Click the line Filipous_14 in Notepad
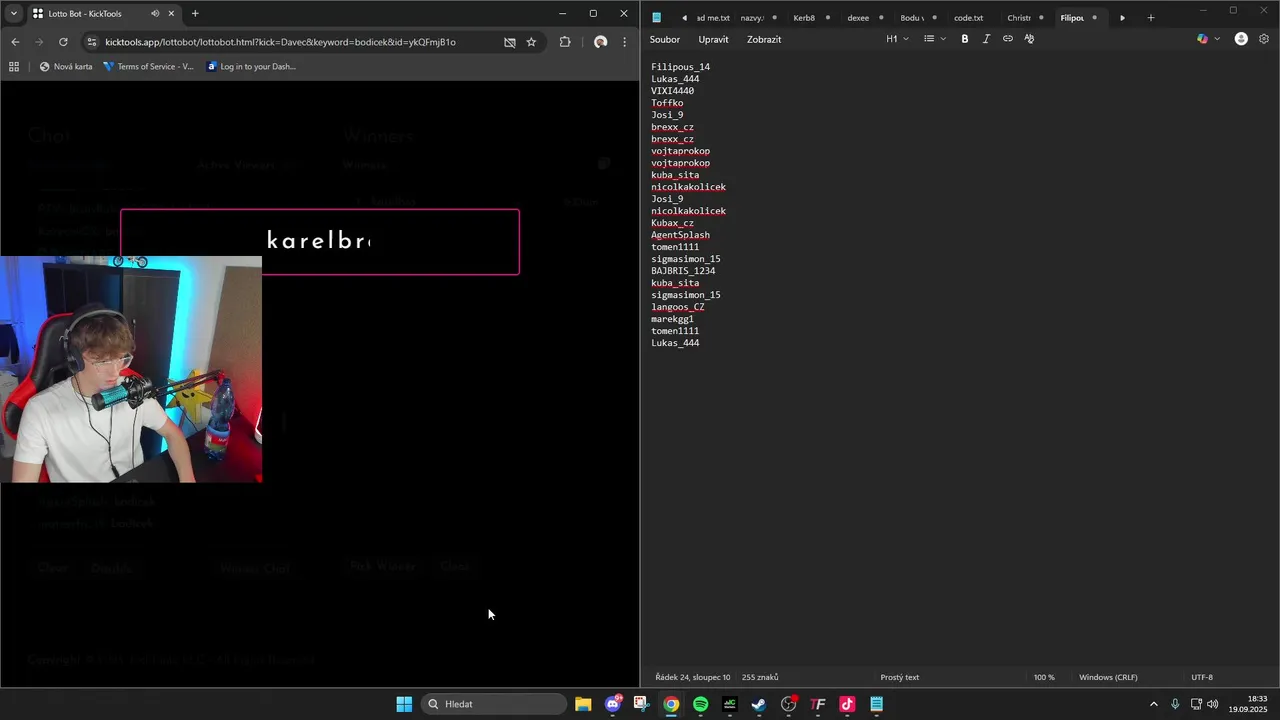Image resolution: width=1280 pixels, height=720 pixels. (x=680, y=67)
